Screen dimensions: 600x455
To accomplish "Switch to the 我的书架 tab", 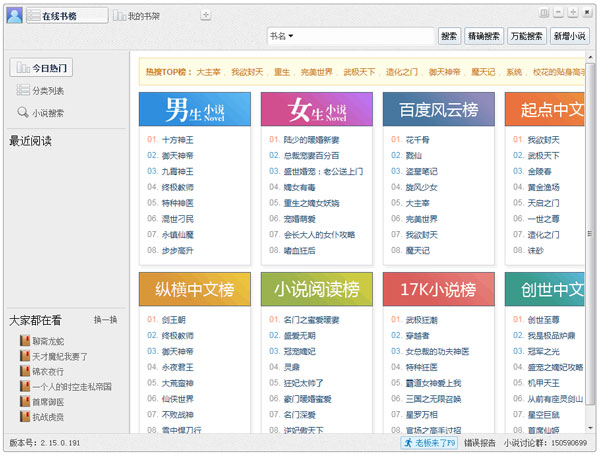I will click(x=137, y=16).
